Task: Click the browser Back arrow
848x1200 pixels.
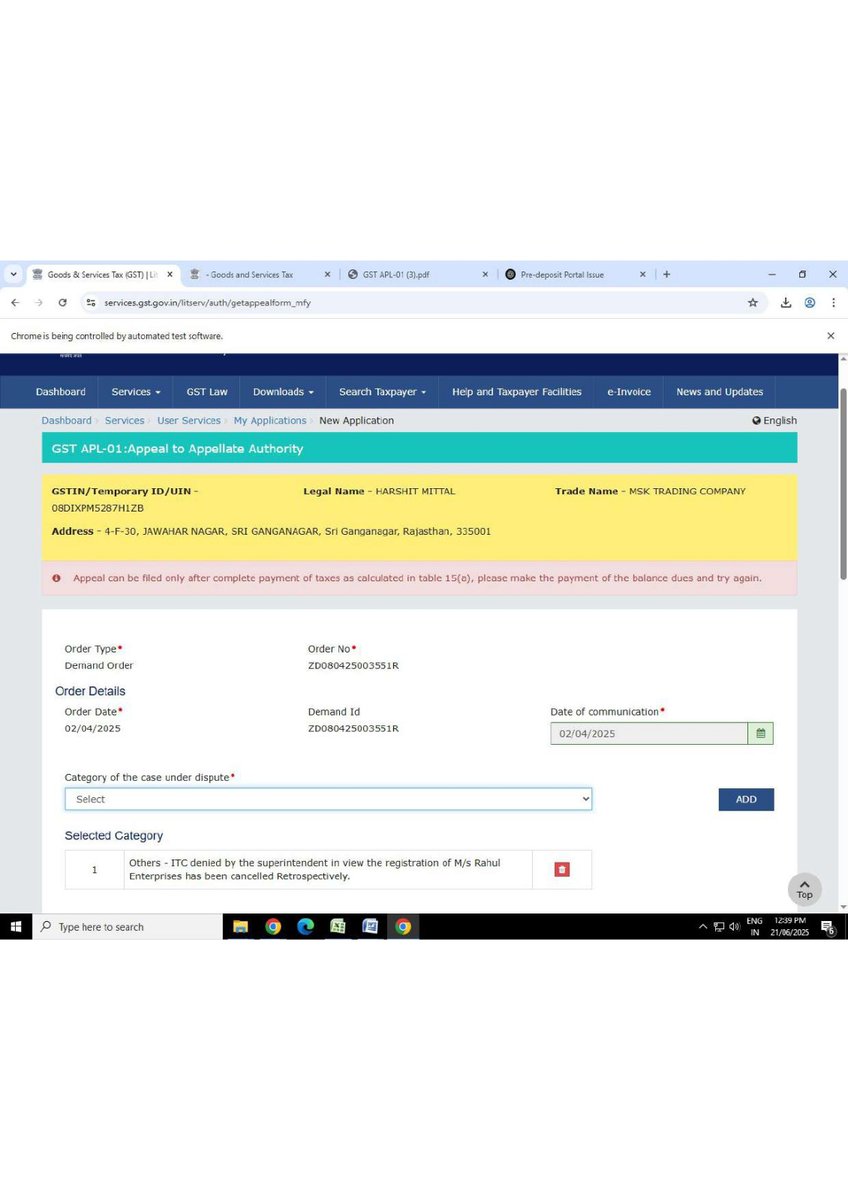Action: 15,302
